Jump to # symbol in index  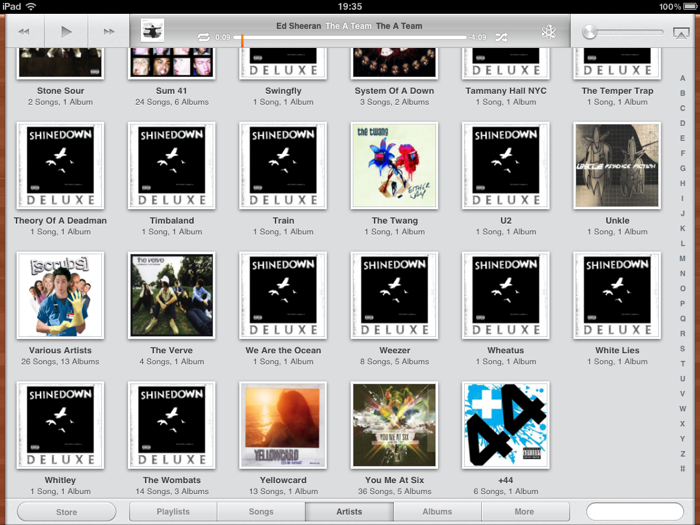(x=682, y=469)
